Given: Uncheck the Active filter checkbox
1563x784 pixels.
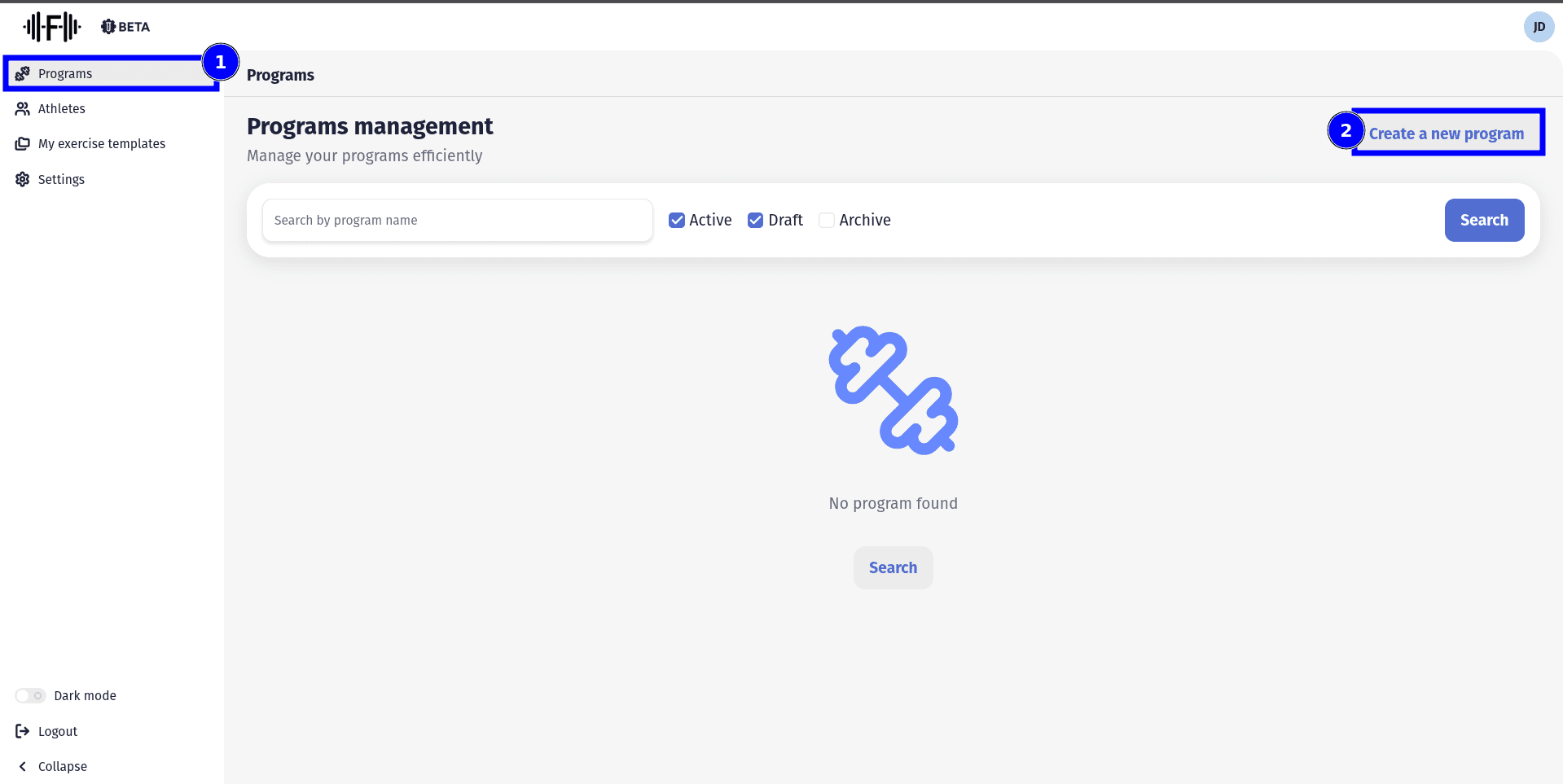Looking at the screenshot, I should (x=676, y=220).
